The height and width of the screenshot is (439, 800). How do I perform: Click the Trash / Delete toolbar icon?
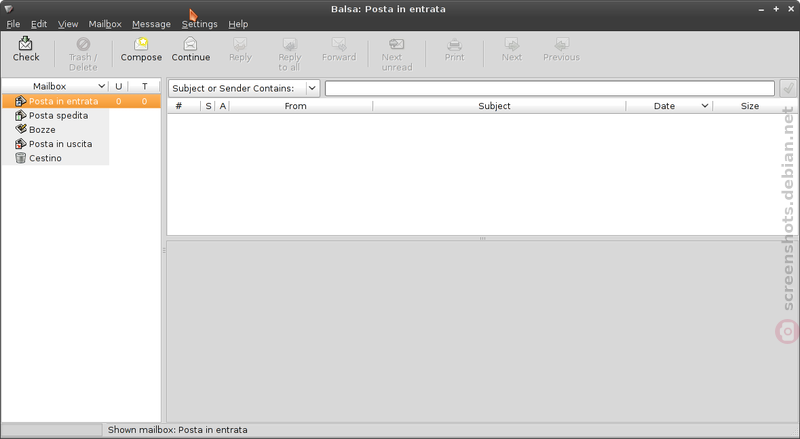tap(83, 44)
